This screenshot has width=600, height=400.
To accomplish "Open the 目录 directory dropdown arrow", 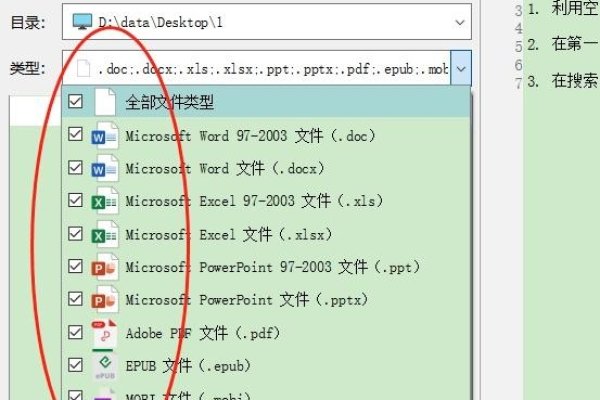I will 459,21.
